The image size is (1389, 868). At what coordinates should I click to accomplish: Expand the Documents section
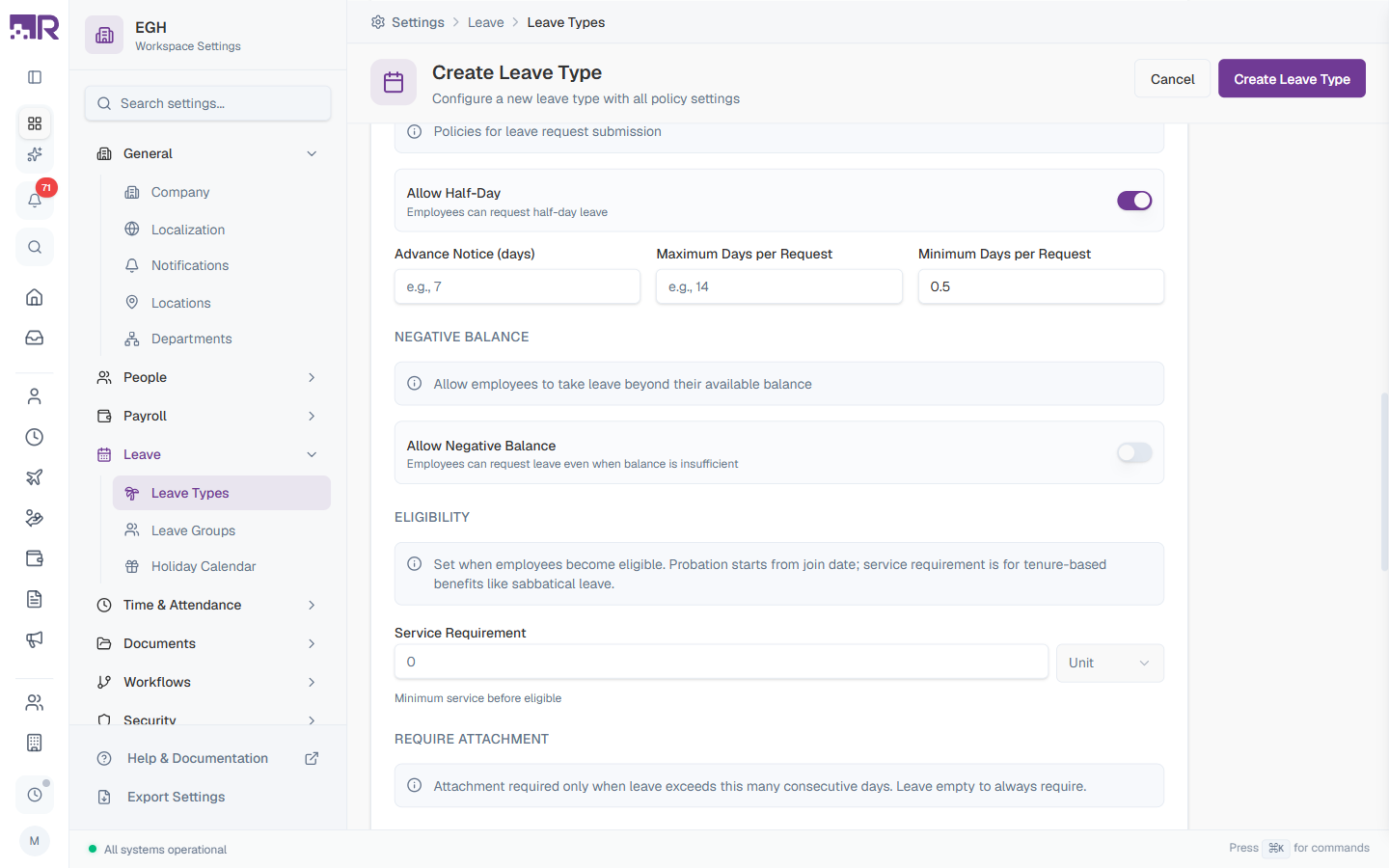207,643
